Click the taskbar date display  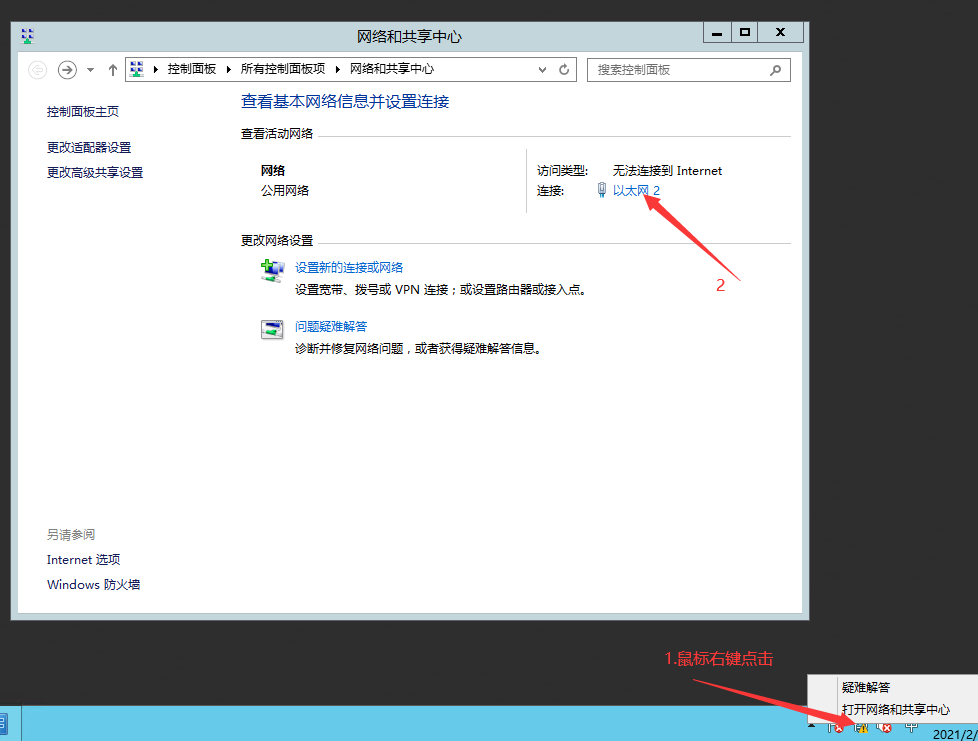pyautogui.click(x=955, y=734)
